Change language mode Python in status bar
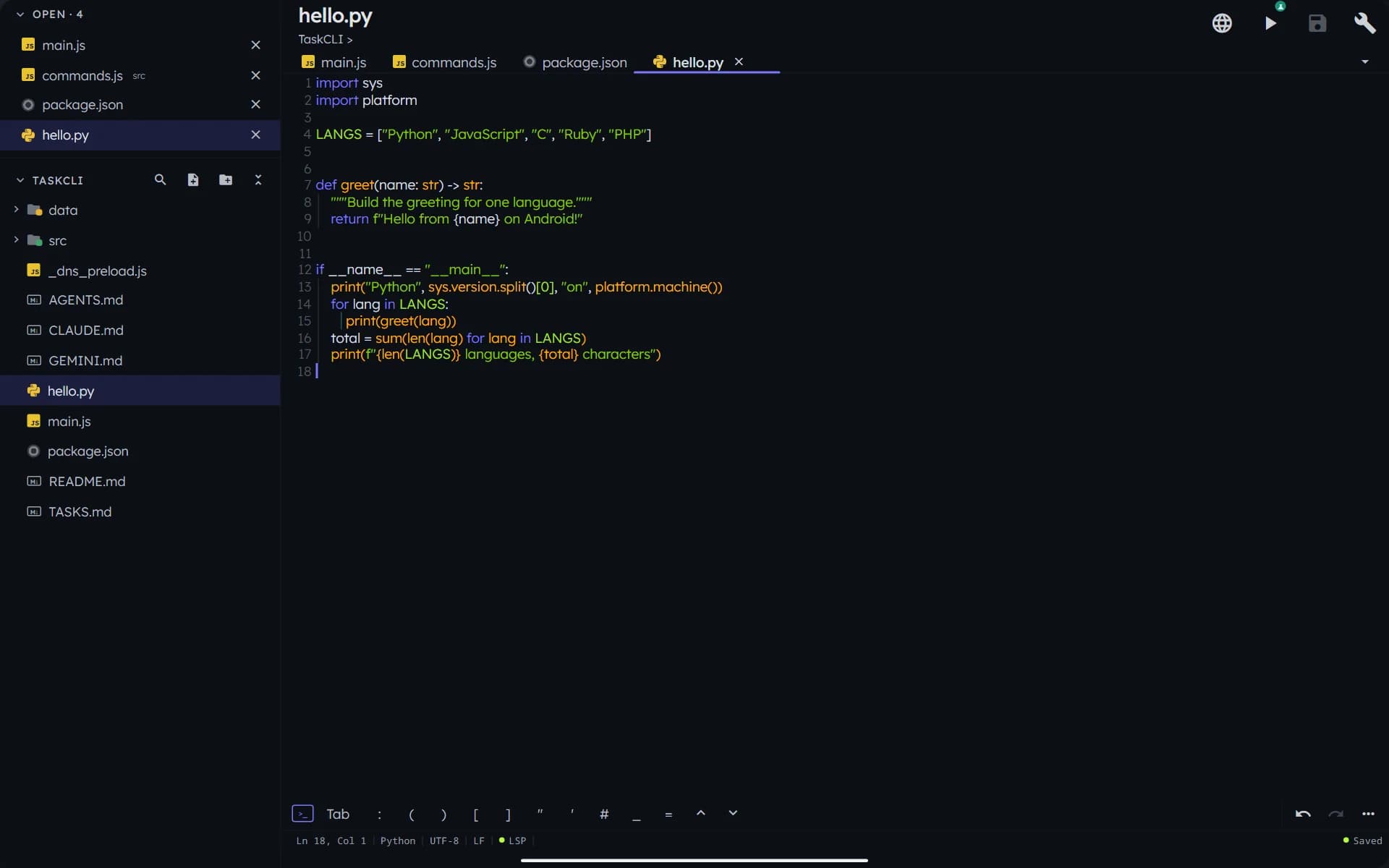 click(x=398, y=841)
